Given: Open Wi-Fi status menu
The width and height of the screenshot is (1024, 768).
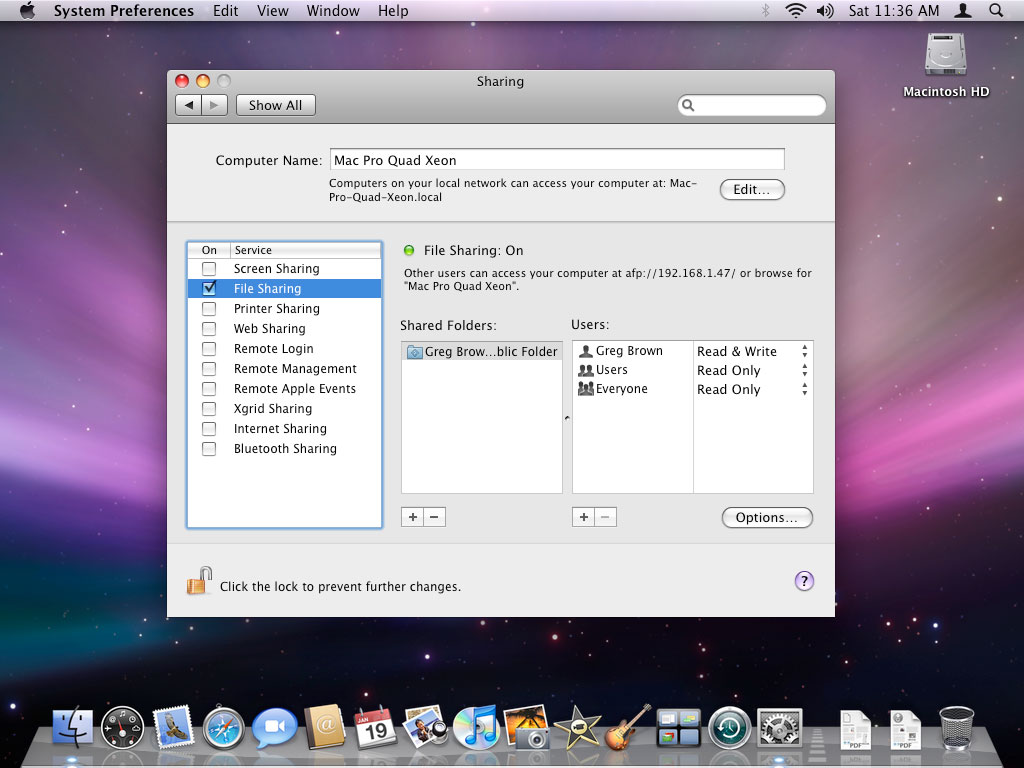Looking at the screenshot, I should pyautogui.click(x=795, y=10).
